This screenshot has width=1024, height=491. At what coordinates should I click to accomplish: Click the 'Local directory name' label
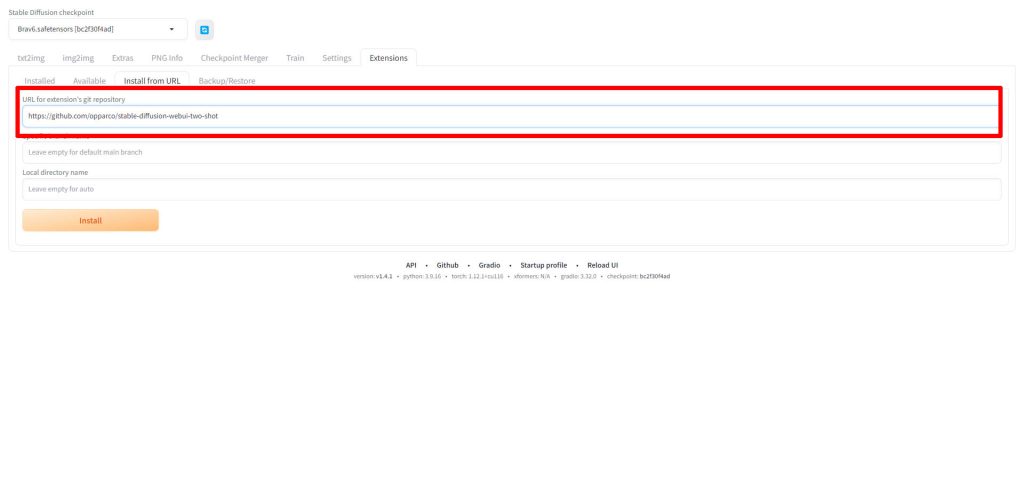pyautogui.click(x=56, y=172)
